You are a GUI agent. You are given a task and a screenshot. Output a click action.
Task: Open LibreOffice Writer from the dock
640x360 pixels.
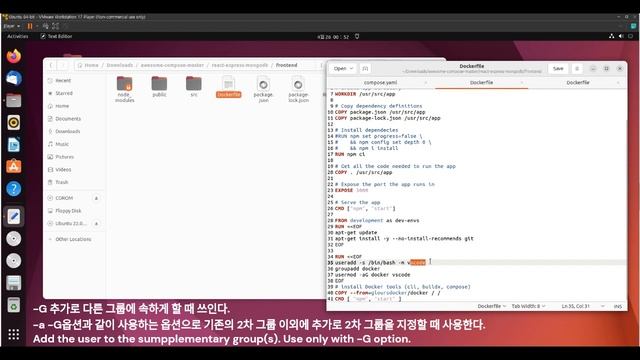pyautogui.click(x=14, y=144)
